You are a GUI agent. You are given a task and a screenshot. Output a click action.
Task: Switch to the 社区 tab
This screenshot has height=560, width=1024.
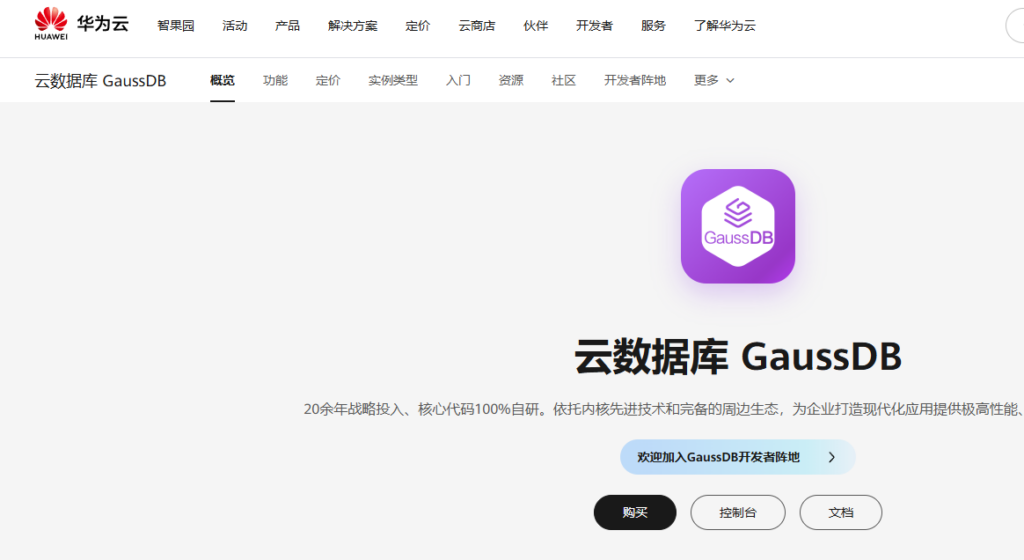coord(564,80)
